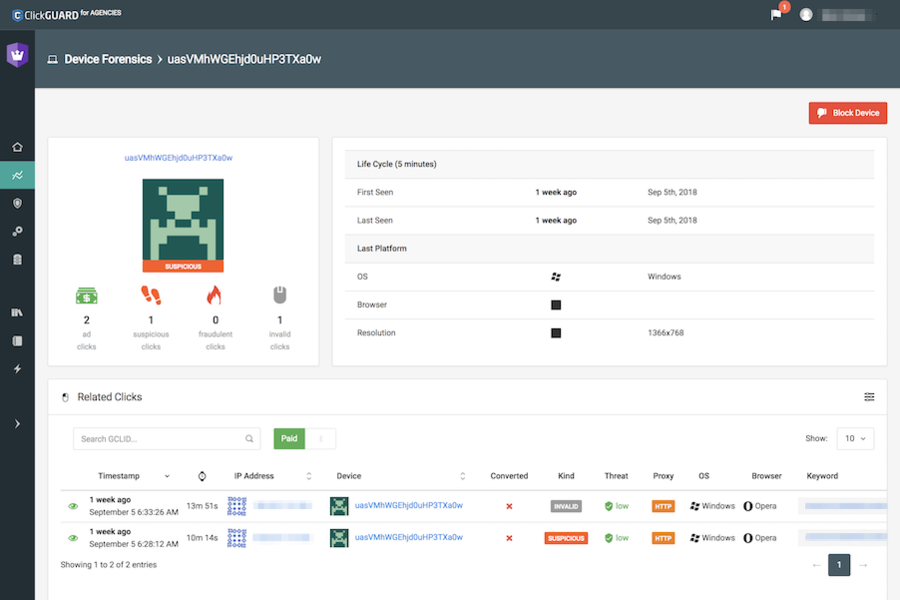Viewport: 900px width, 600px height.
Task: Open the shield protection icon in sidebar
Action: coord(17,203)
